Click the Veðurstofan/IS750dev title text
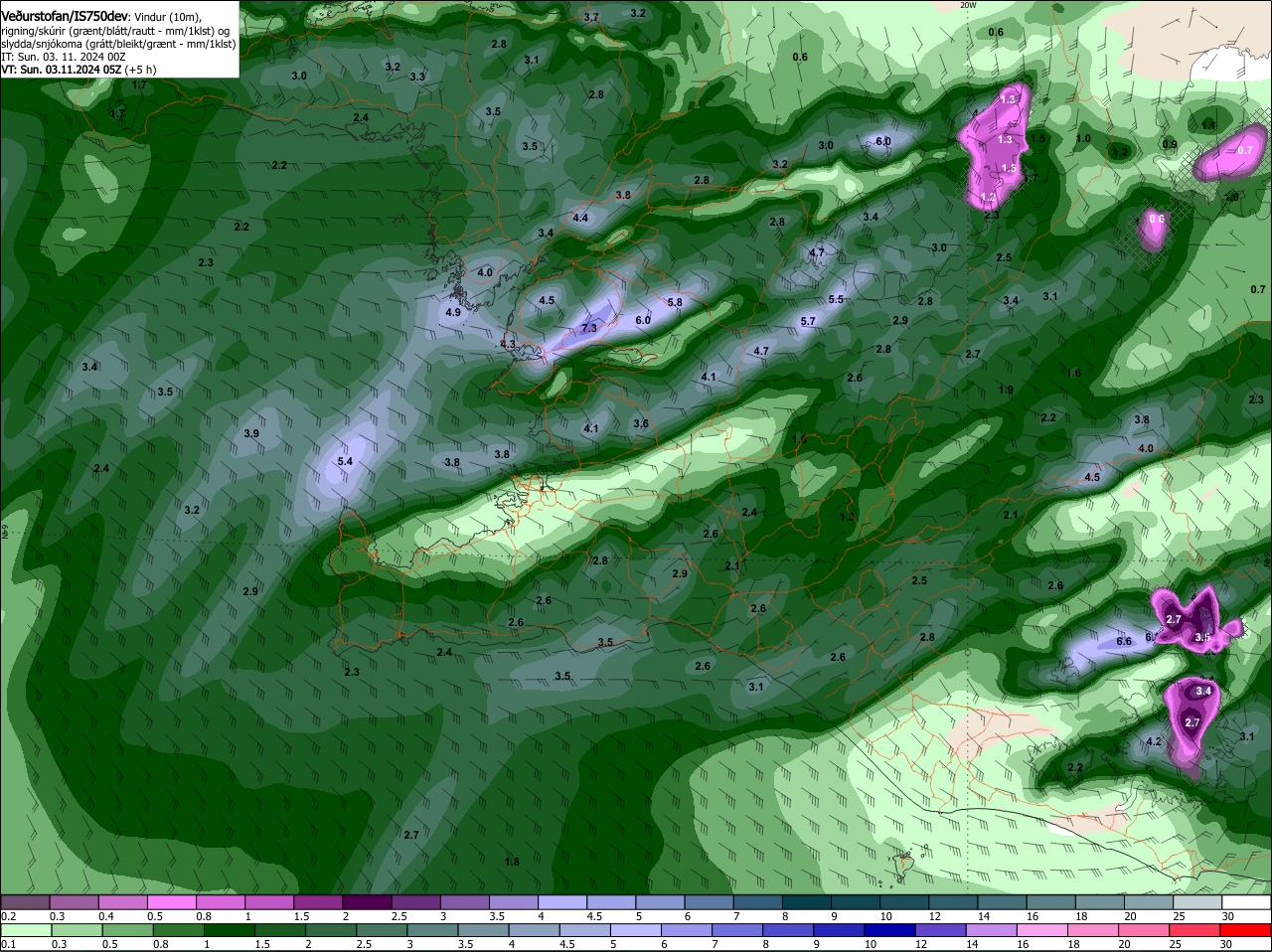Viewport: 1272px width, 952px height. click(65, 17)
